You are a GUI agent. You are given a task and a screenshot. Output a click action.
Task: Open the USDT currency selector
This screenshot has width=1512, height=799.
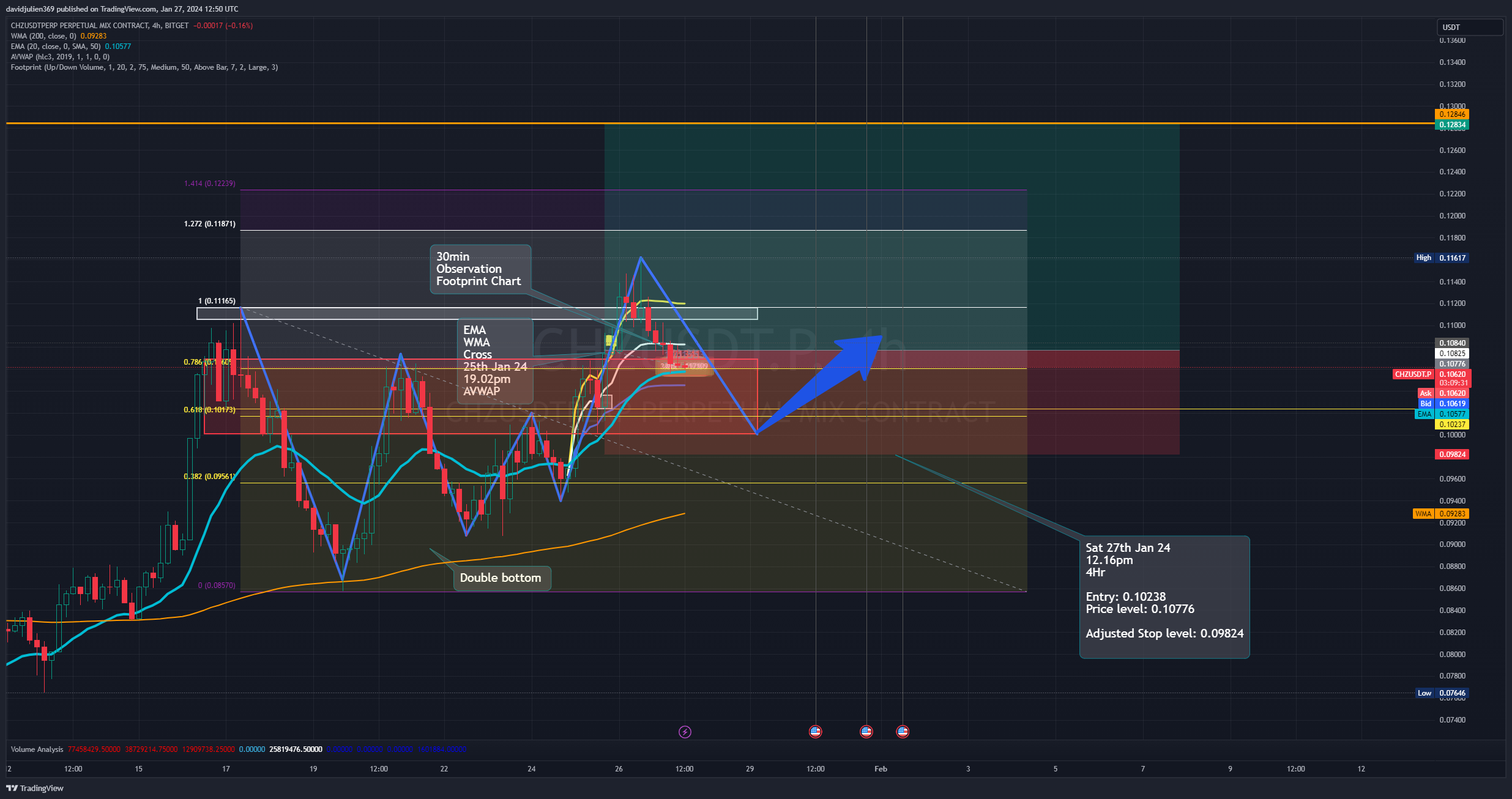click(1469, 28)
